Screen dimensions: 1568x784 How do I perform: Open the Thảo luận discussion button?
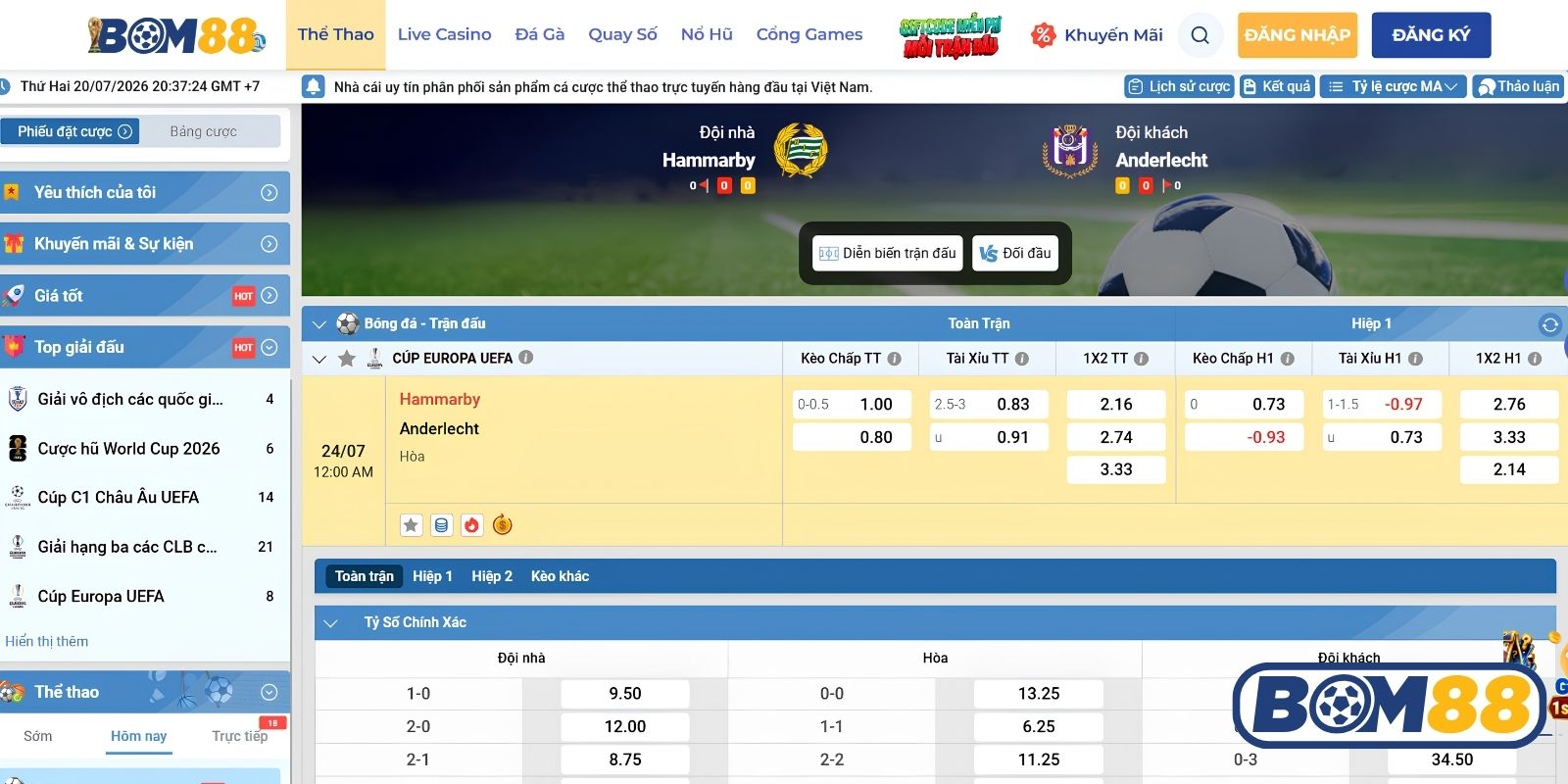click(x=1518, y=86)
